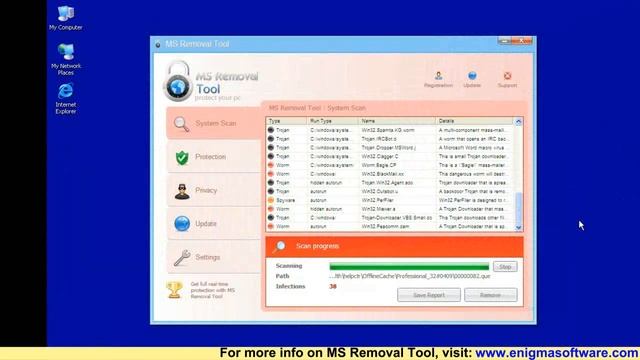Select the Win32.Spamta.KG.worm row

[x=390, y=130]
